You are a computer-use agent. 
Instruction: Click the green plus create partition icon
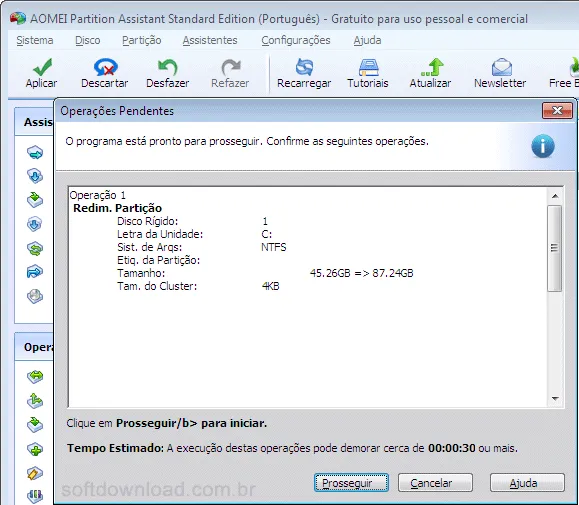point(35,449)
